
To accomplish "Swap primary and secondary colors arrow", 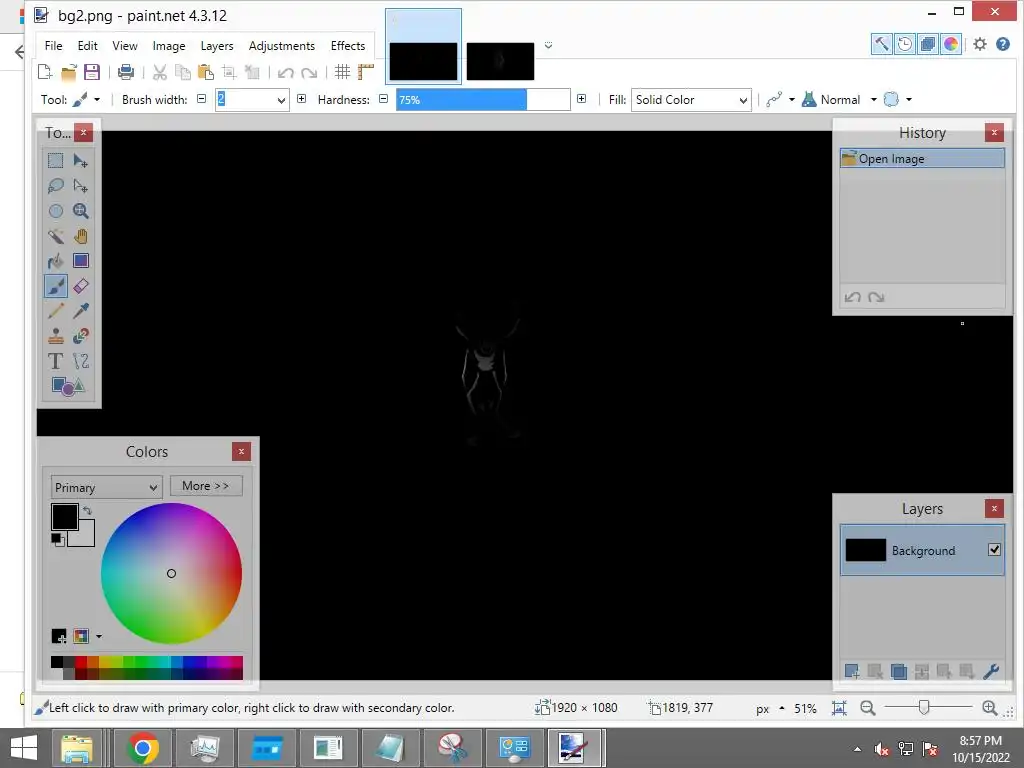I will pos(88,510).
